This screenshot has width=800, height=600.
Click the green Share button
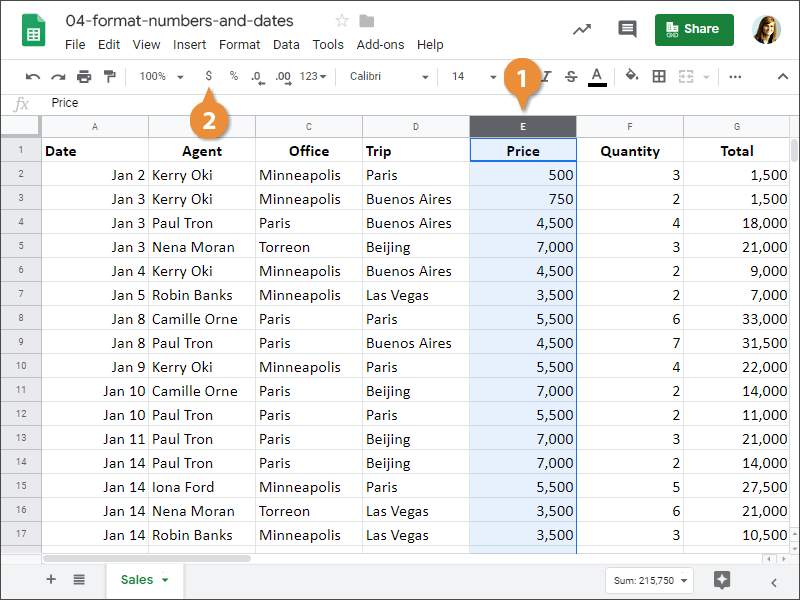tap(694, 29)
